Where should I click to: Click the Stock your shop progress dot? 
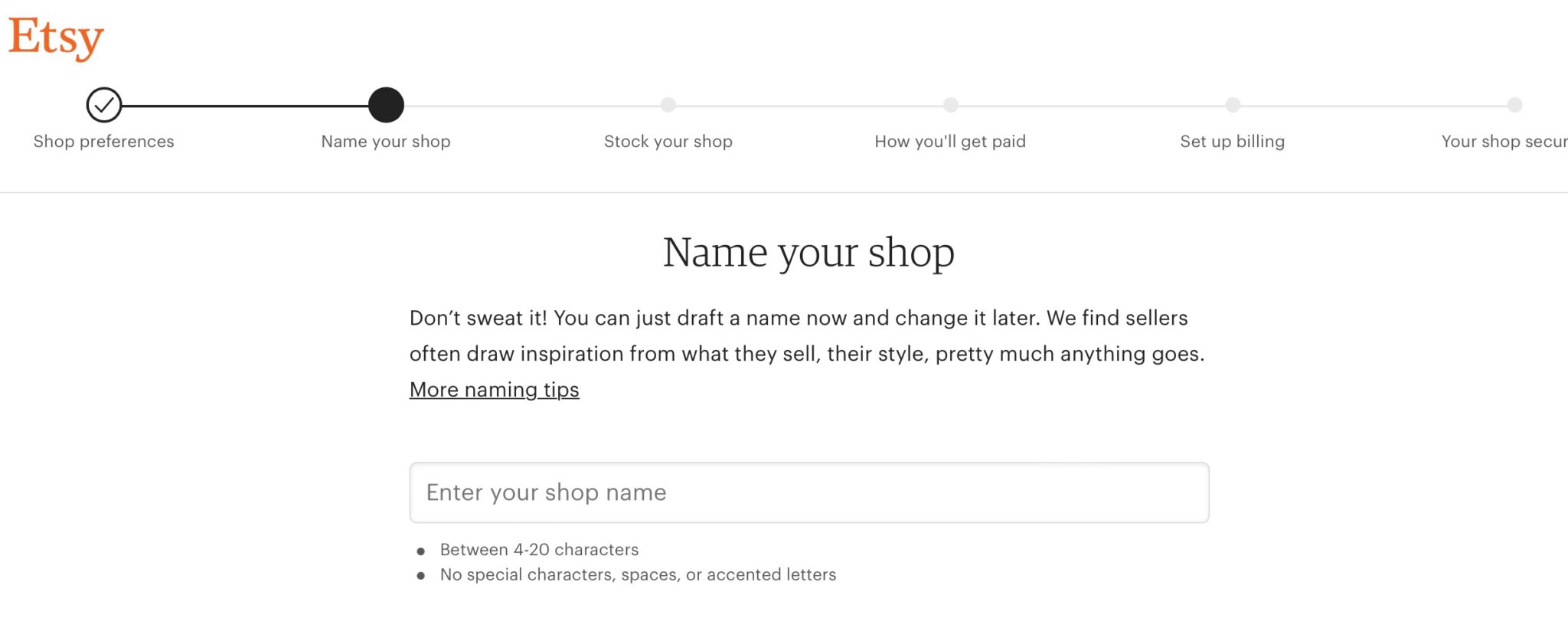pyautogui.click(x=668, y=105)
